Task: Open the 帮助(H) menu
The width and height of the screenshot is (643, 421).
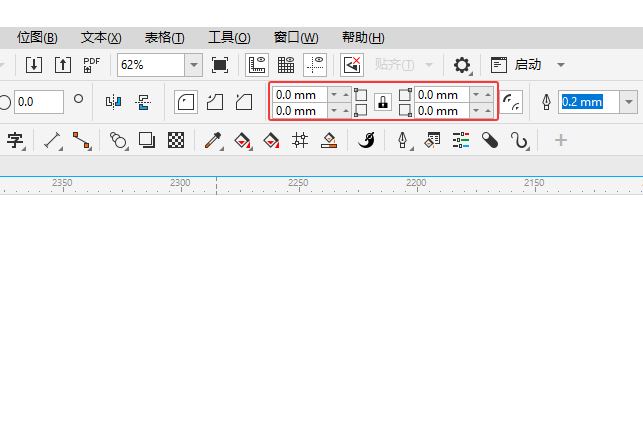Action: click(363, 38)
